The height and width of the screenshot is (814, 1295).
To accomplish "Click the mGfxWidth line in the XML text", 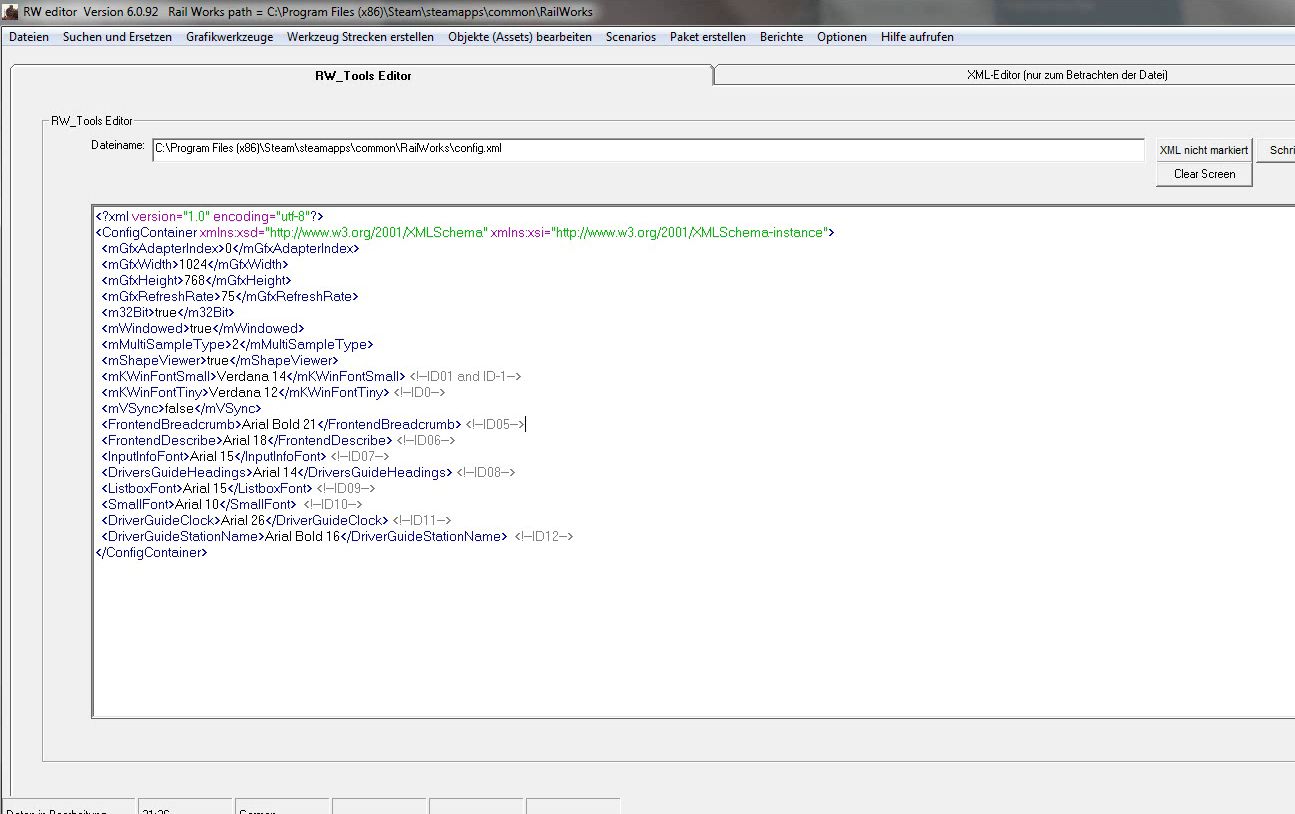I will click(x=195, y=265).
